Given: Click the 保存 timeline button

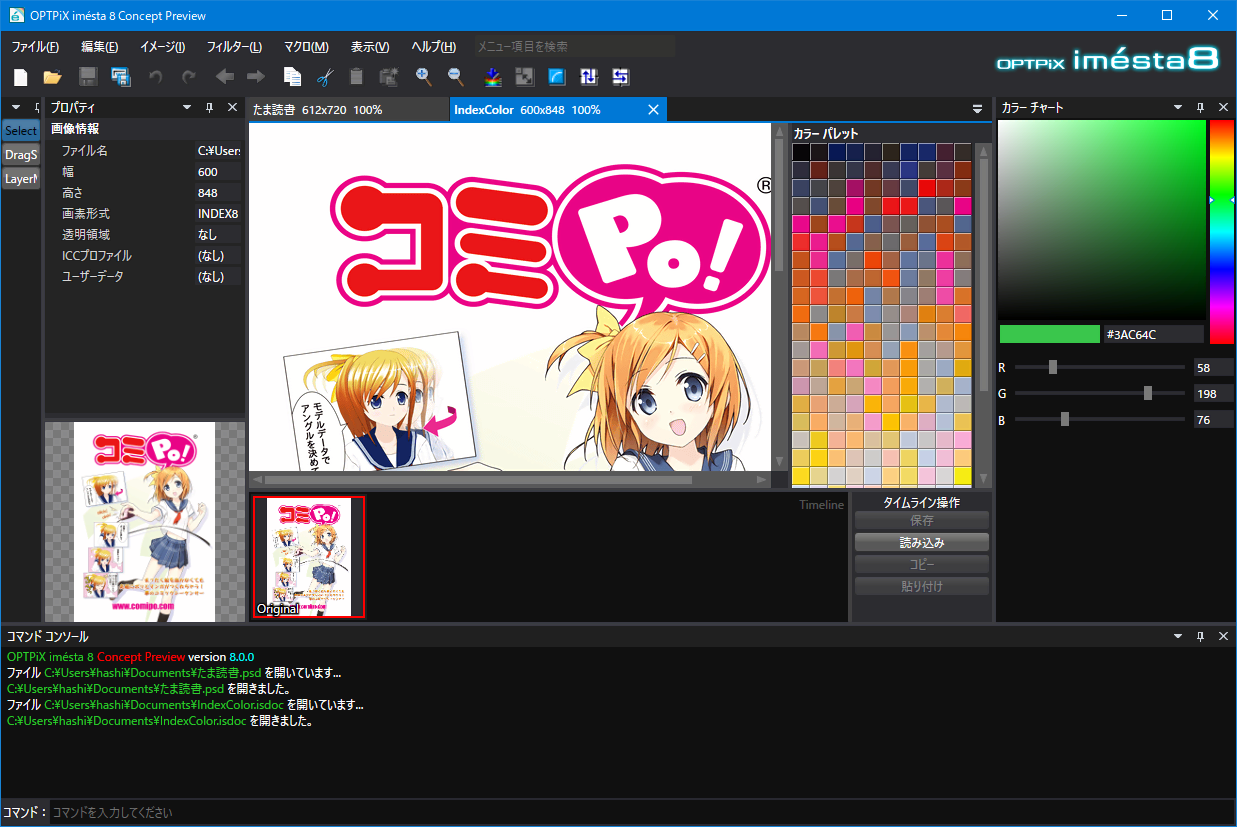Looking at the screenshot, I should (922, 521).
